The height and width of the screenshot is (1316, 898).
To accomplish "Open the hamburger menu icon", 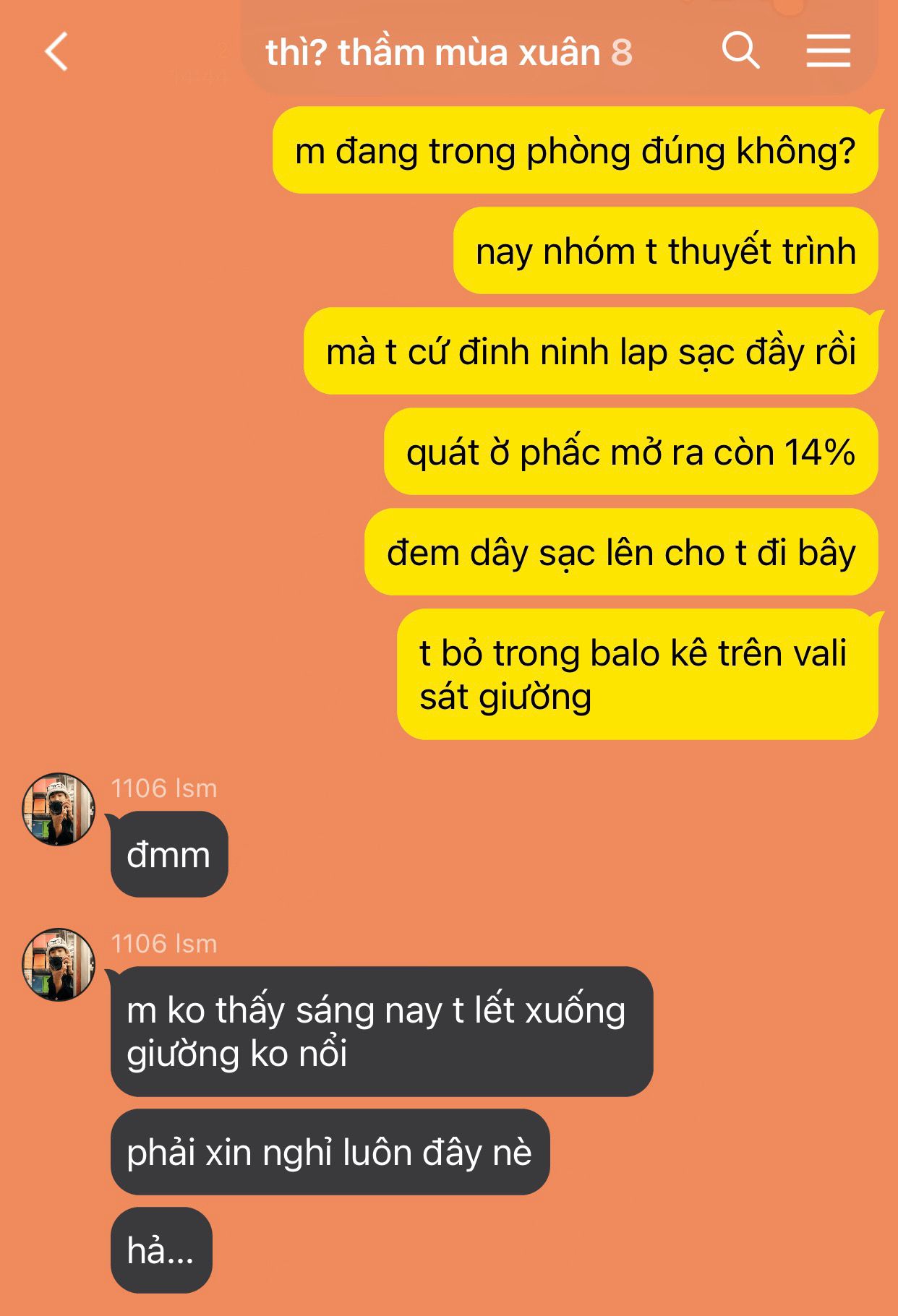I will [x=828, y=51].
